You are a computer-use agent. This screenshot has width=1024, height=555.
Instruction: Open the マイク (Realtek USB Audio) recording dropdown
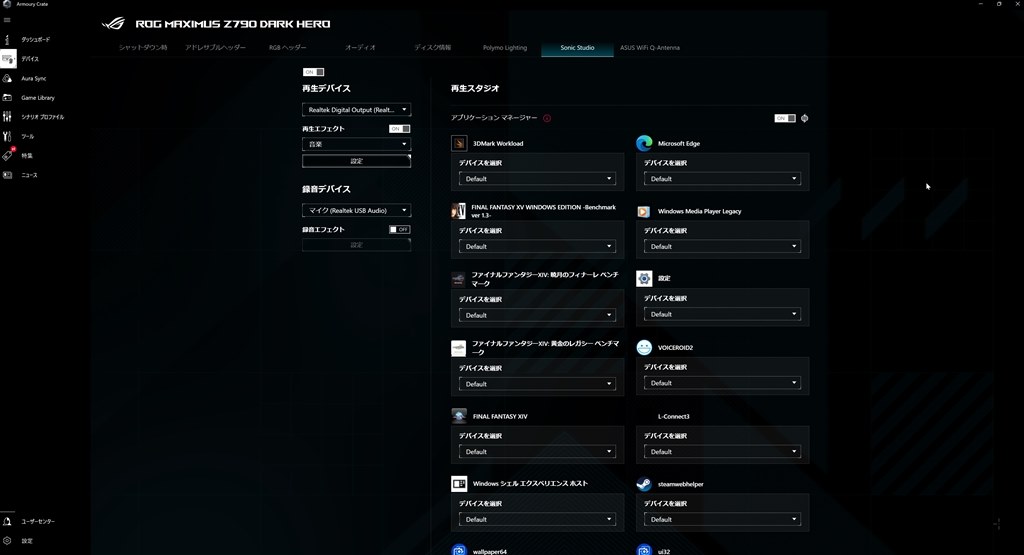pos(357,210)
